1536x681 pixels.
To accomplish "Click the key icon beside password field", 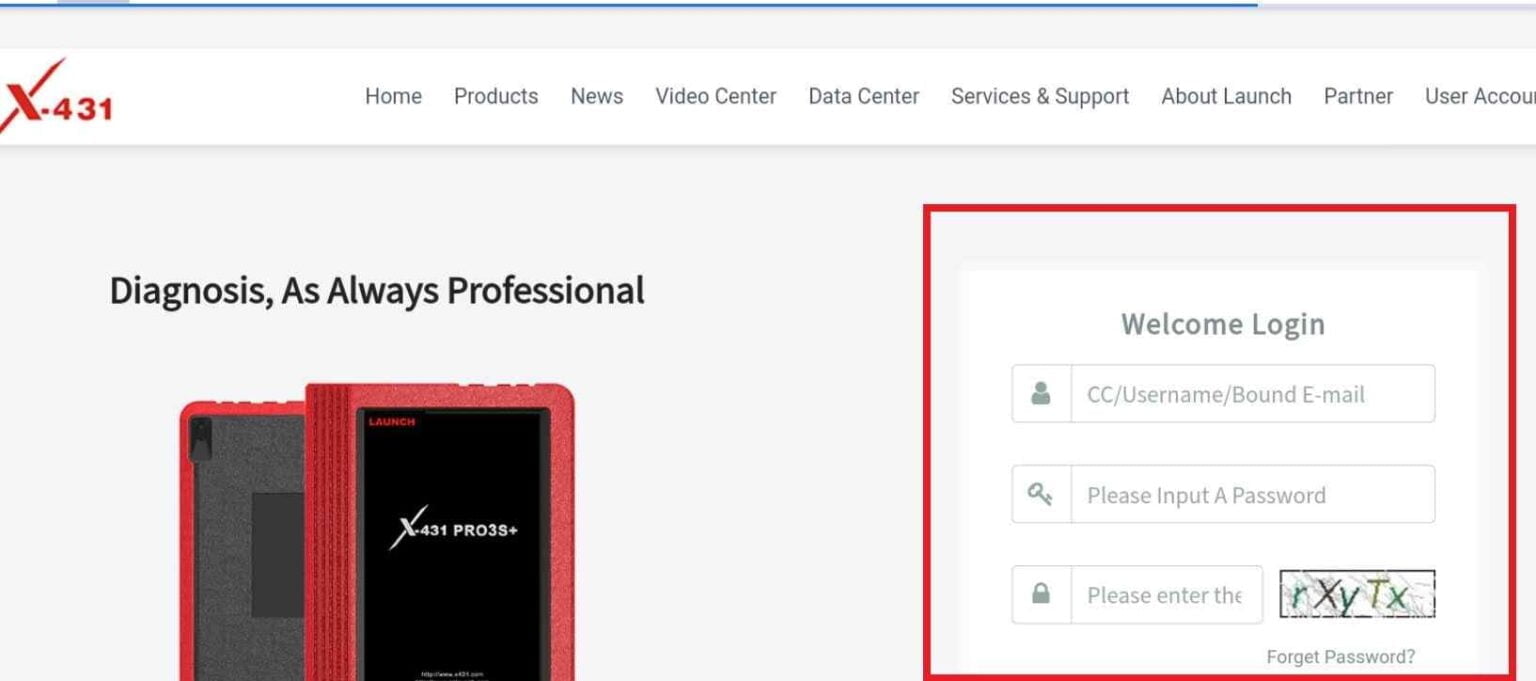I will [x=1042, y=494].
